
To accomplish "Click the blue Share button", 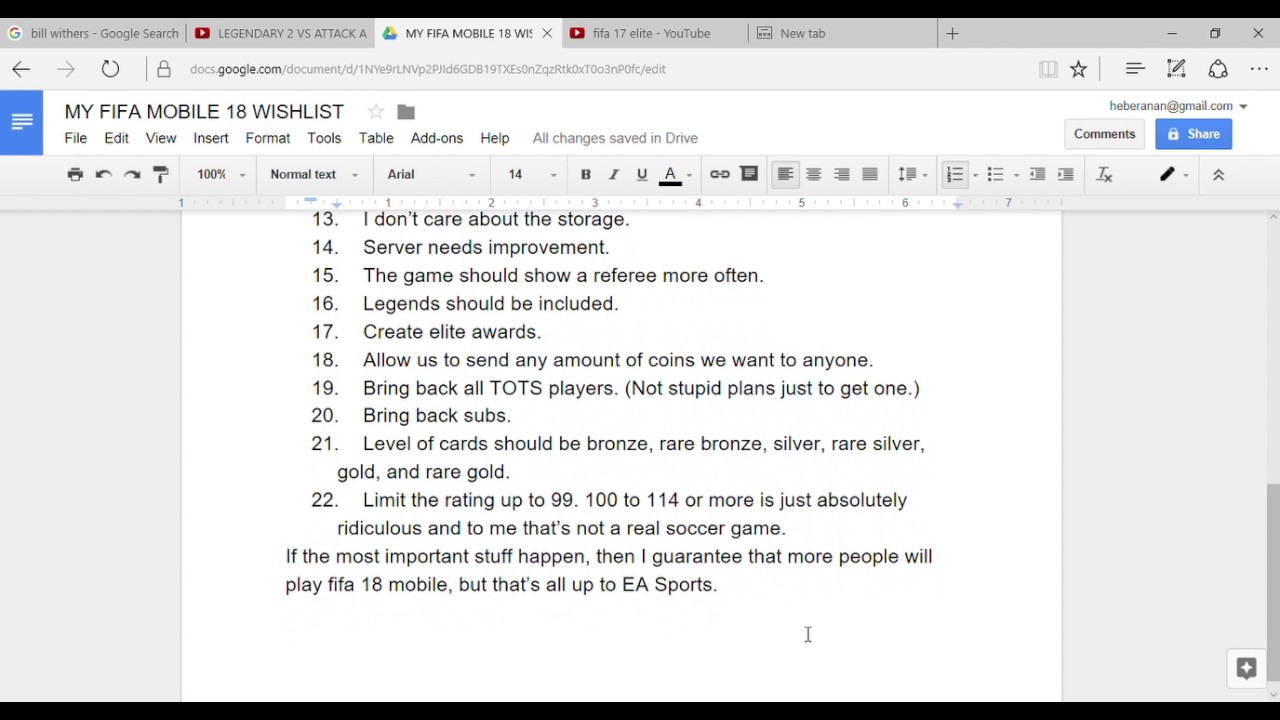I will coord(1194,134).
